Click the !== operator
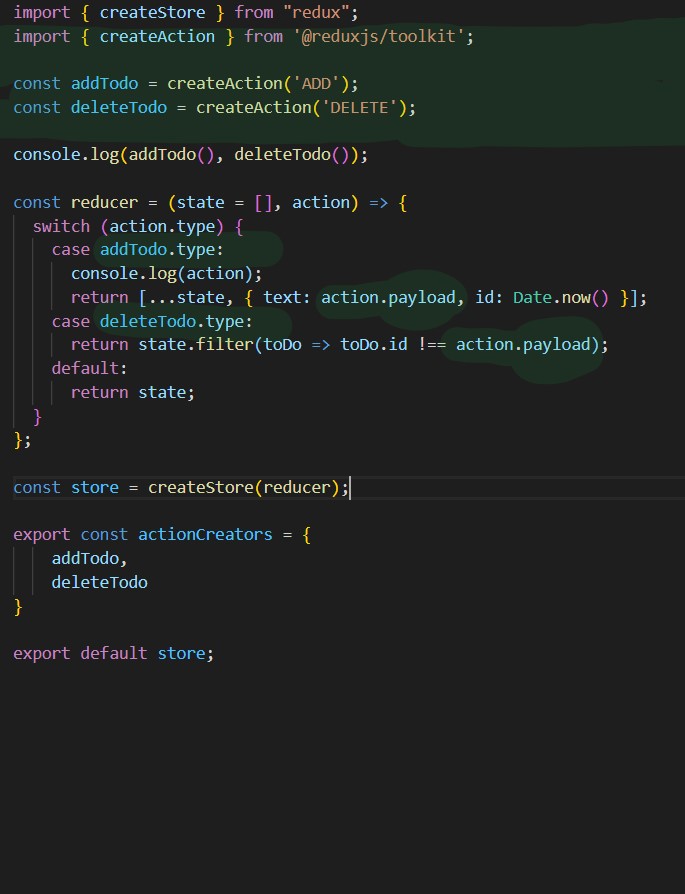685x894 pixels. (432, 345)
